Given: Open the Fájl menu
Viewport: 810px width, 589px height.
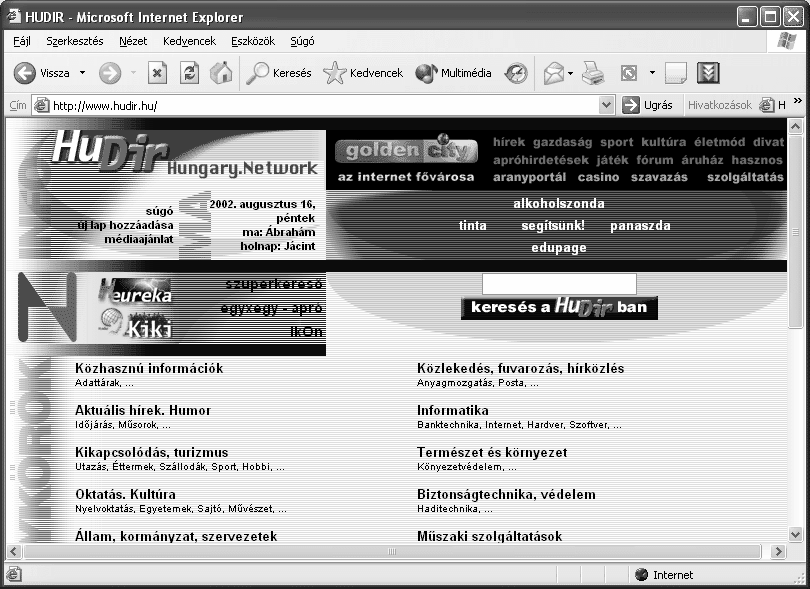Looking at the screenshot, I should (22, 41).
